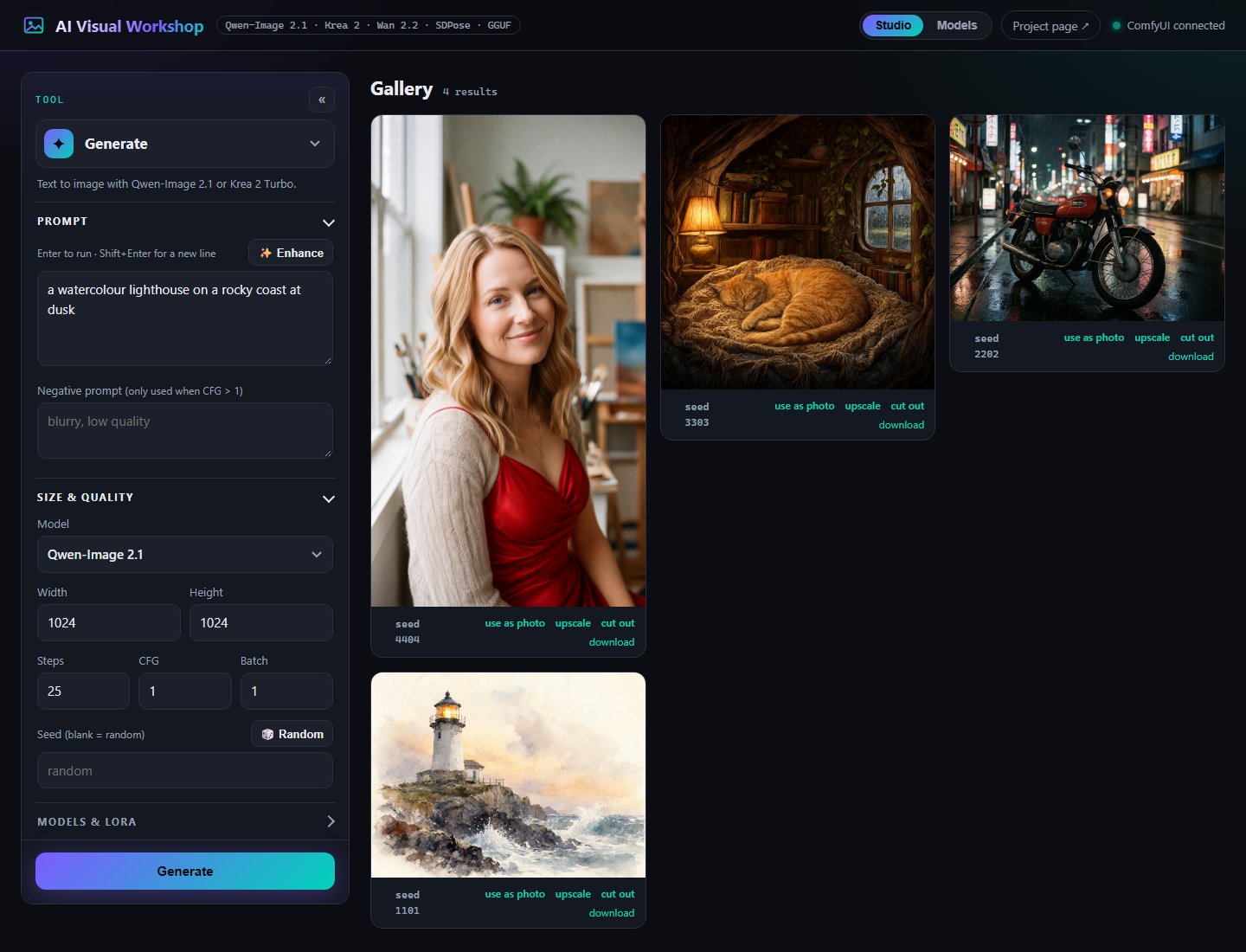Click the Random seed dice button

tap(292, 734)
